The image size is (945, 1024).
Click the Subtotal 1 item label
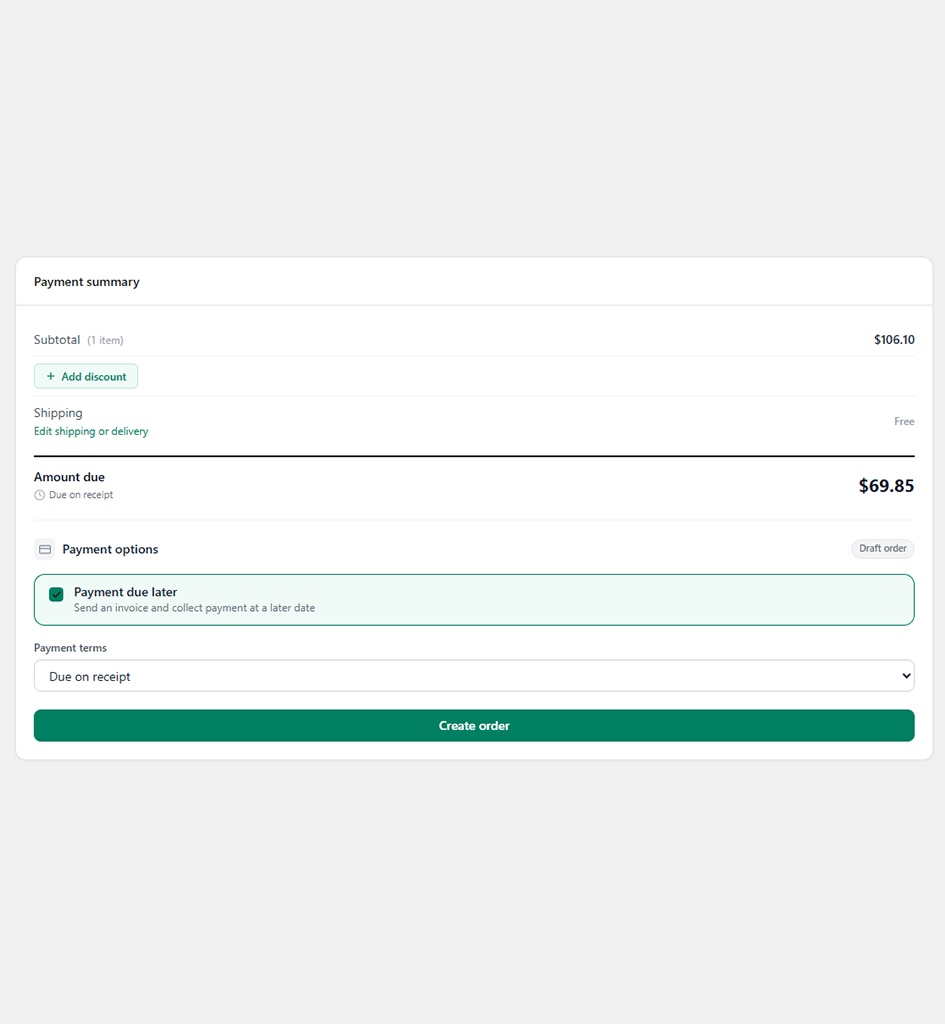78,340
